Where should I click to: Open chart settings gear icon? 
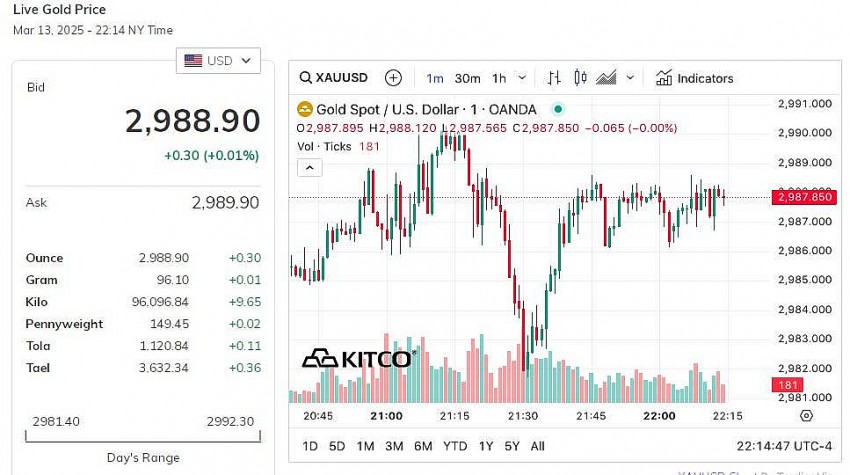(x=807, y=416)
